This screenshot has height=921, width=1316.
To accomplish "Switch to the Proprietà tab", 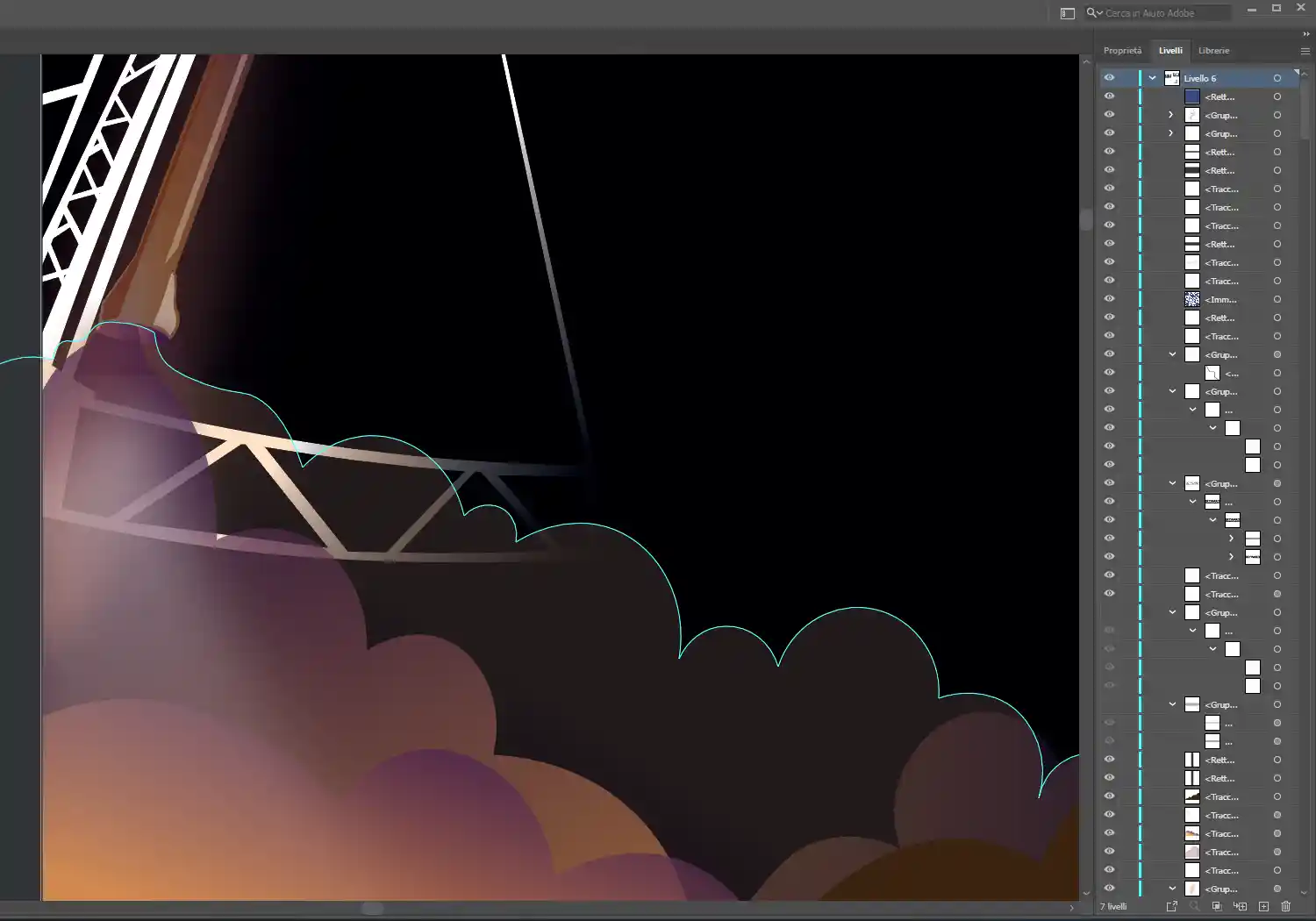I will point(1122,51).
